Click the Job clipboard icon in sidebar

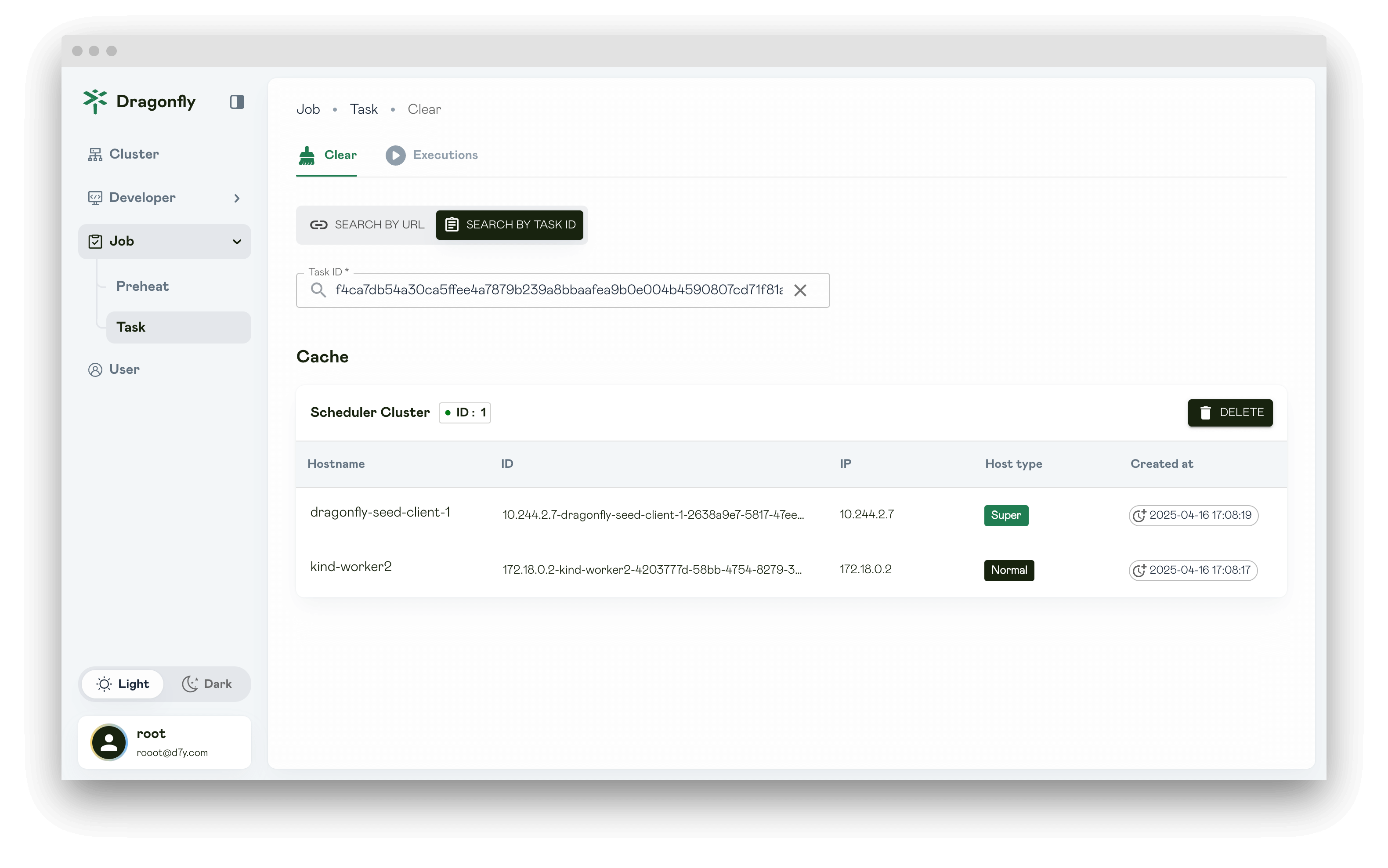pos(95,242)
